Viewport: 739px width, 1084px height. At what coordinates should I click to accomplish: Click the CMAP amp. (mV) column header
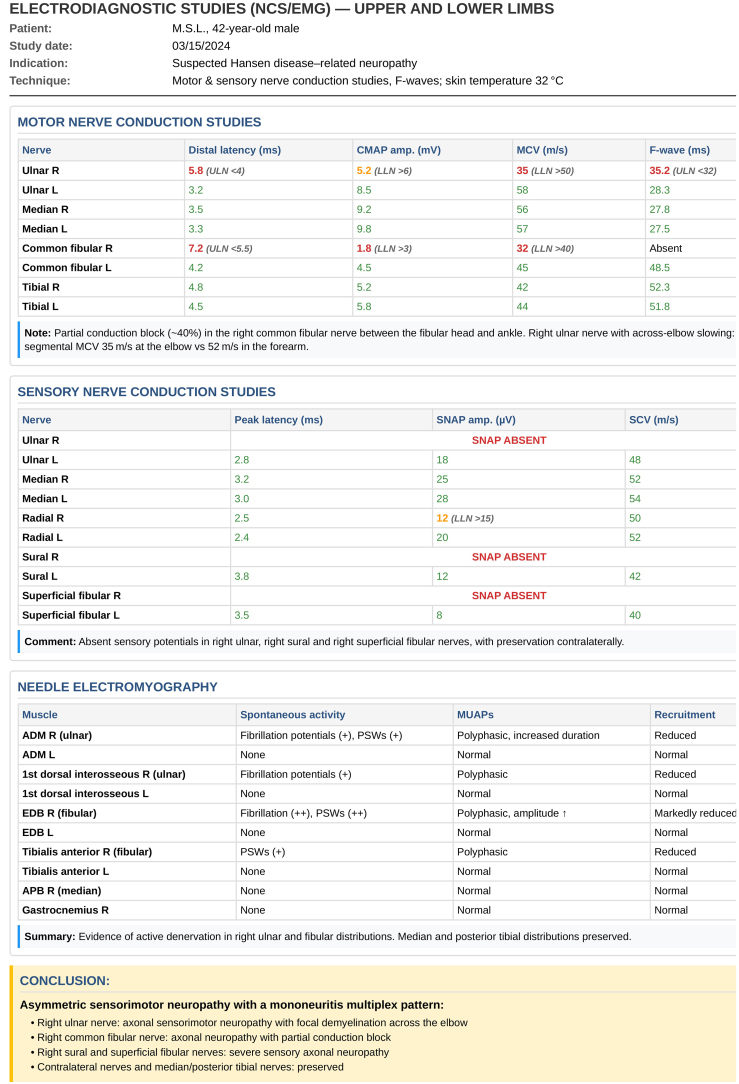click(398, 150)
